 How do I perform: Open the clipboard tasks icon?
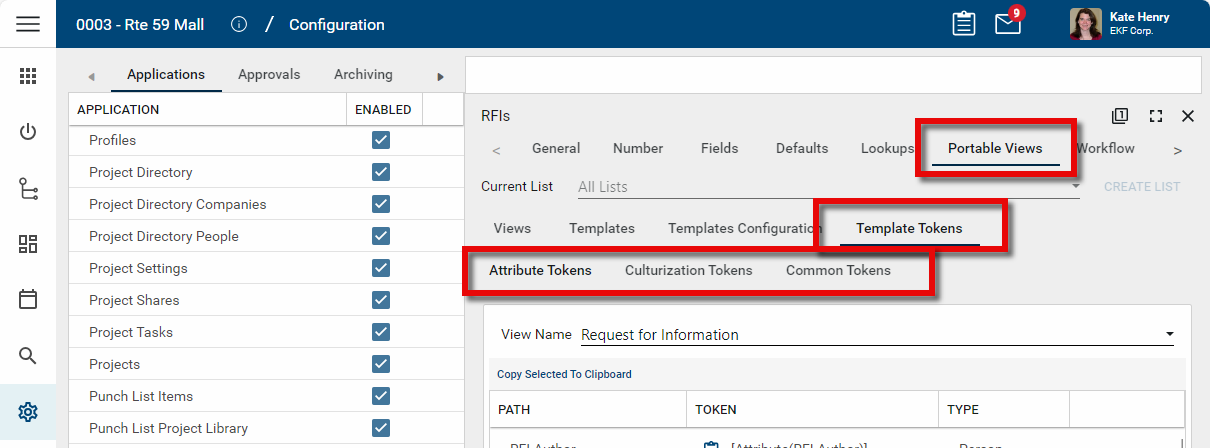963,24
